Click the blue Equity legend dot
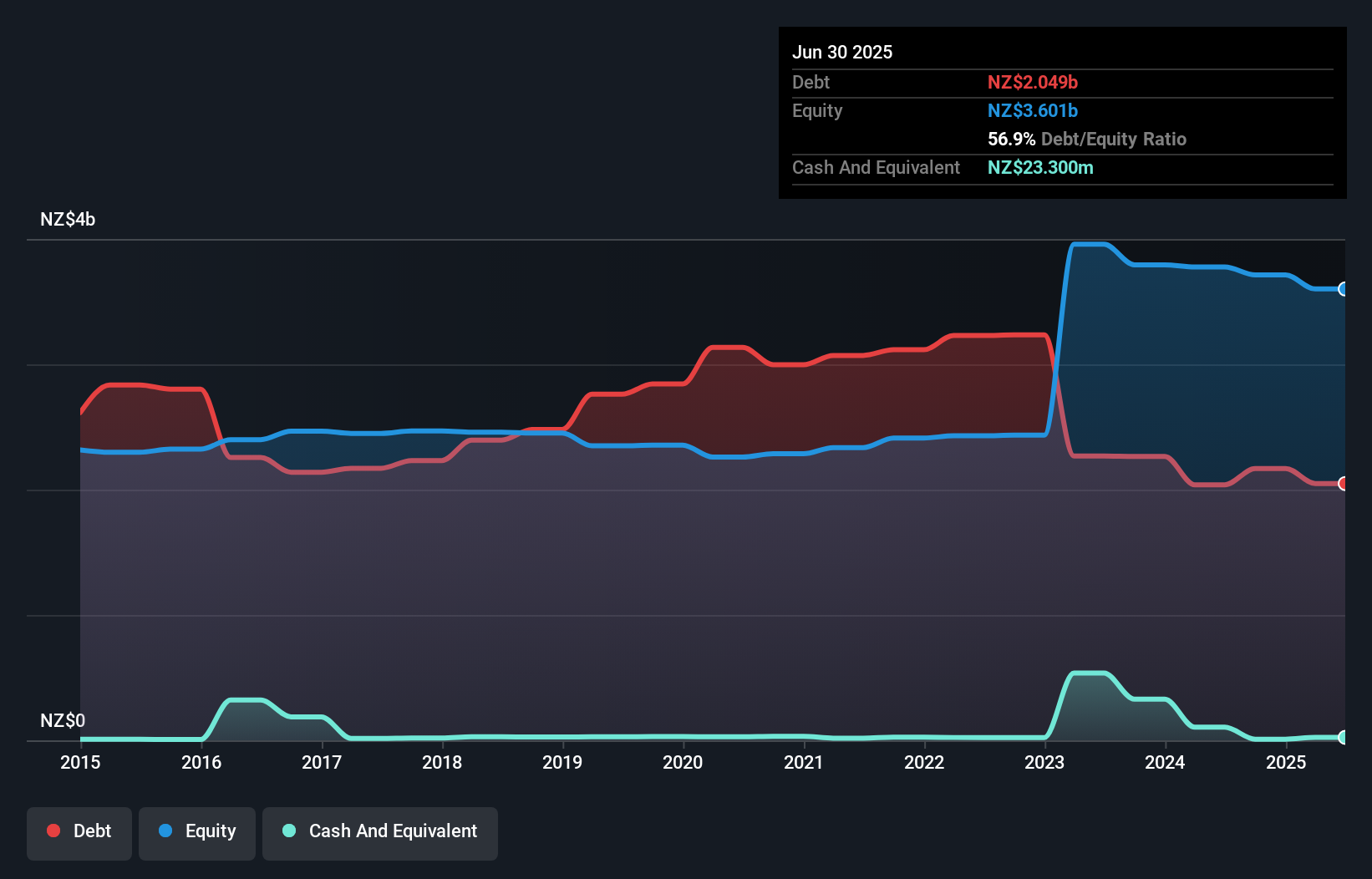This screenshot has height=879, width=1372. click(165, 831)
